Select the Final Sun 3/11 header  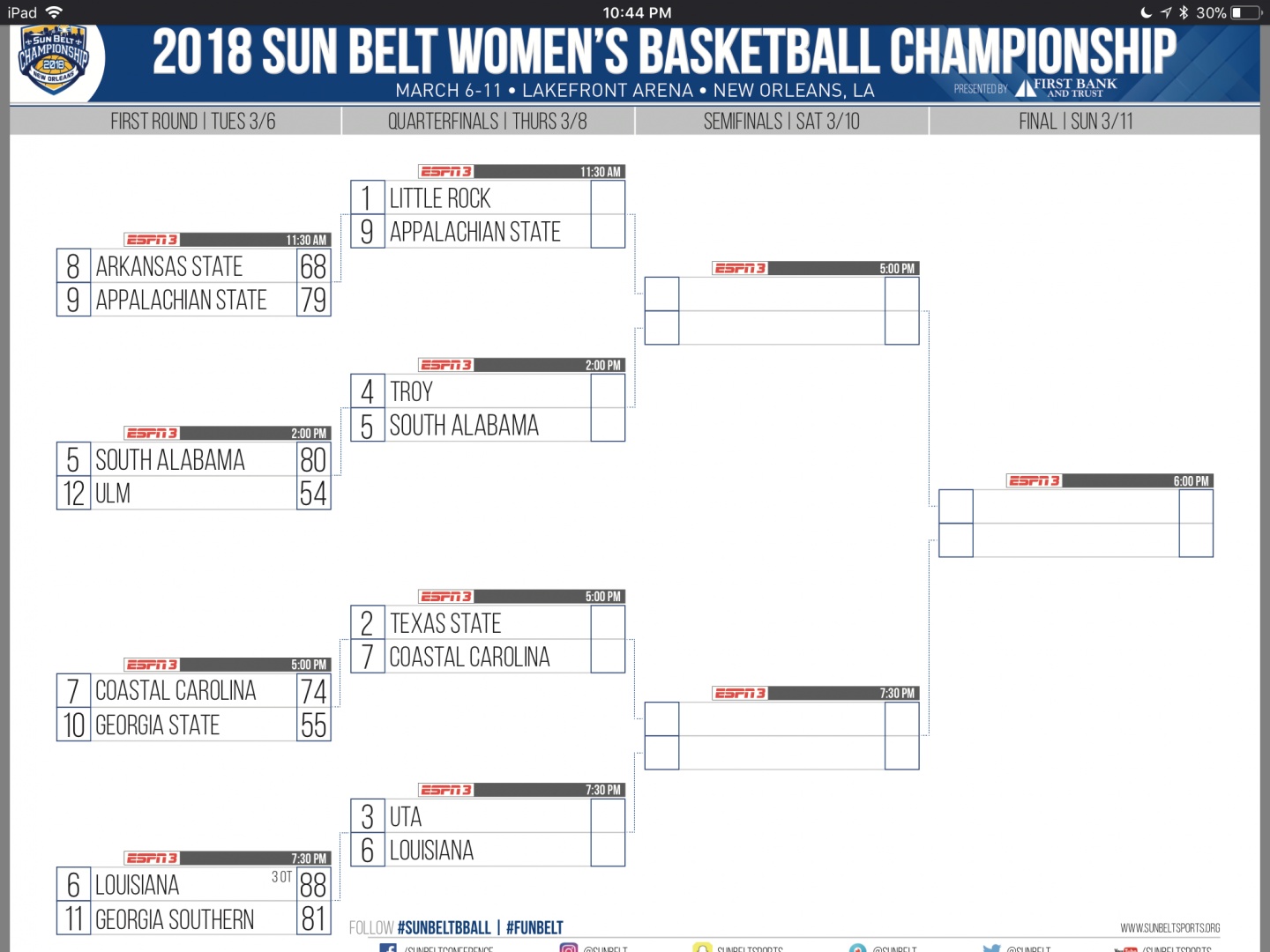click(x=1075, y=122)
